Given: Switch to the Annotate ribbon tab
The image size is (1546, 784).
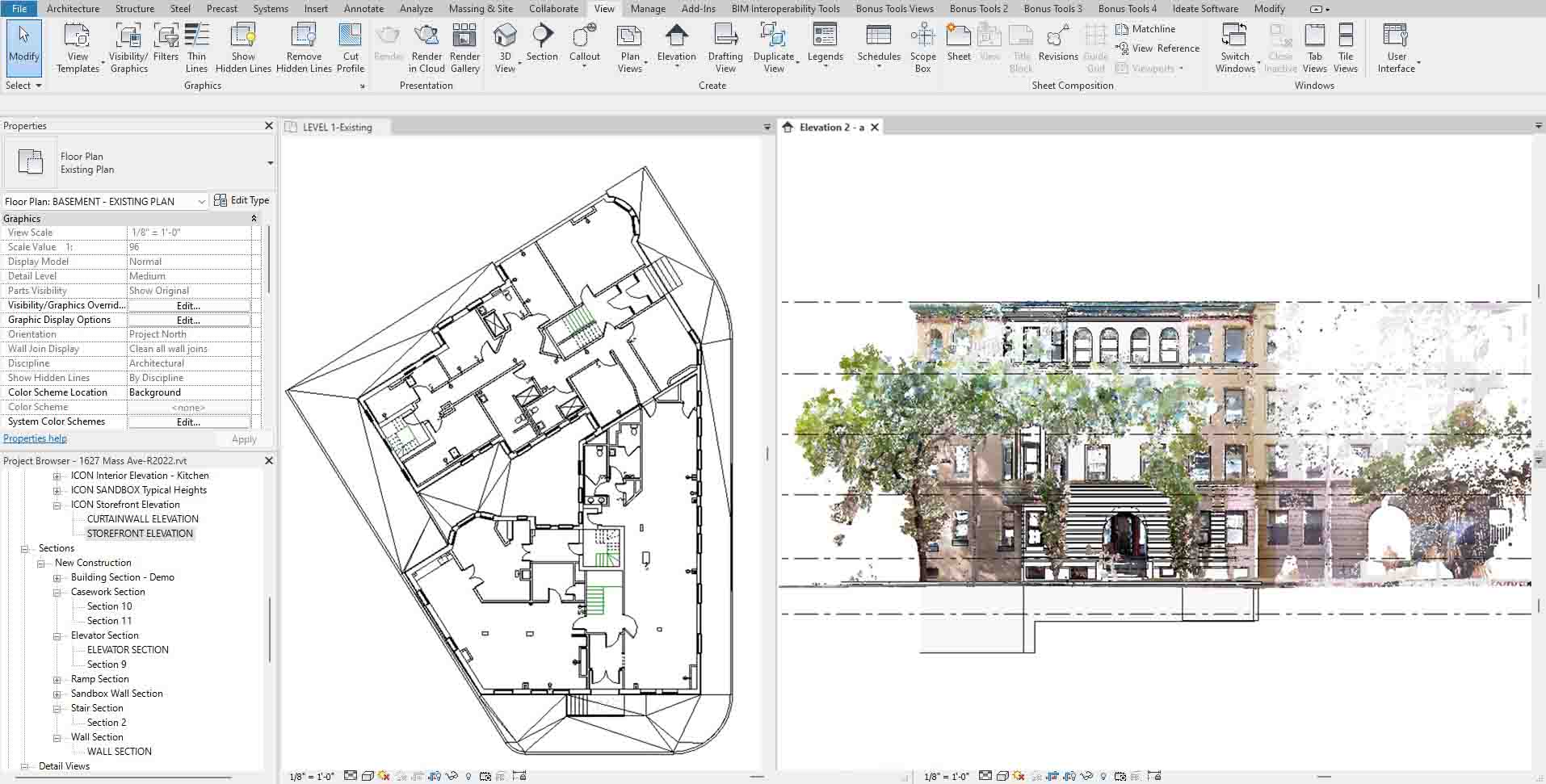Looking at the screenshot, I should (x=363, y=9).
